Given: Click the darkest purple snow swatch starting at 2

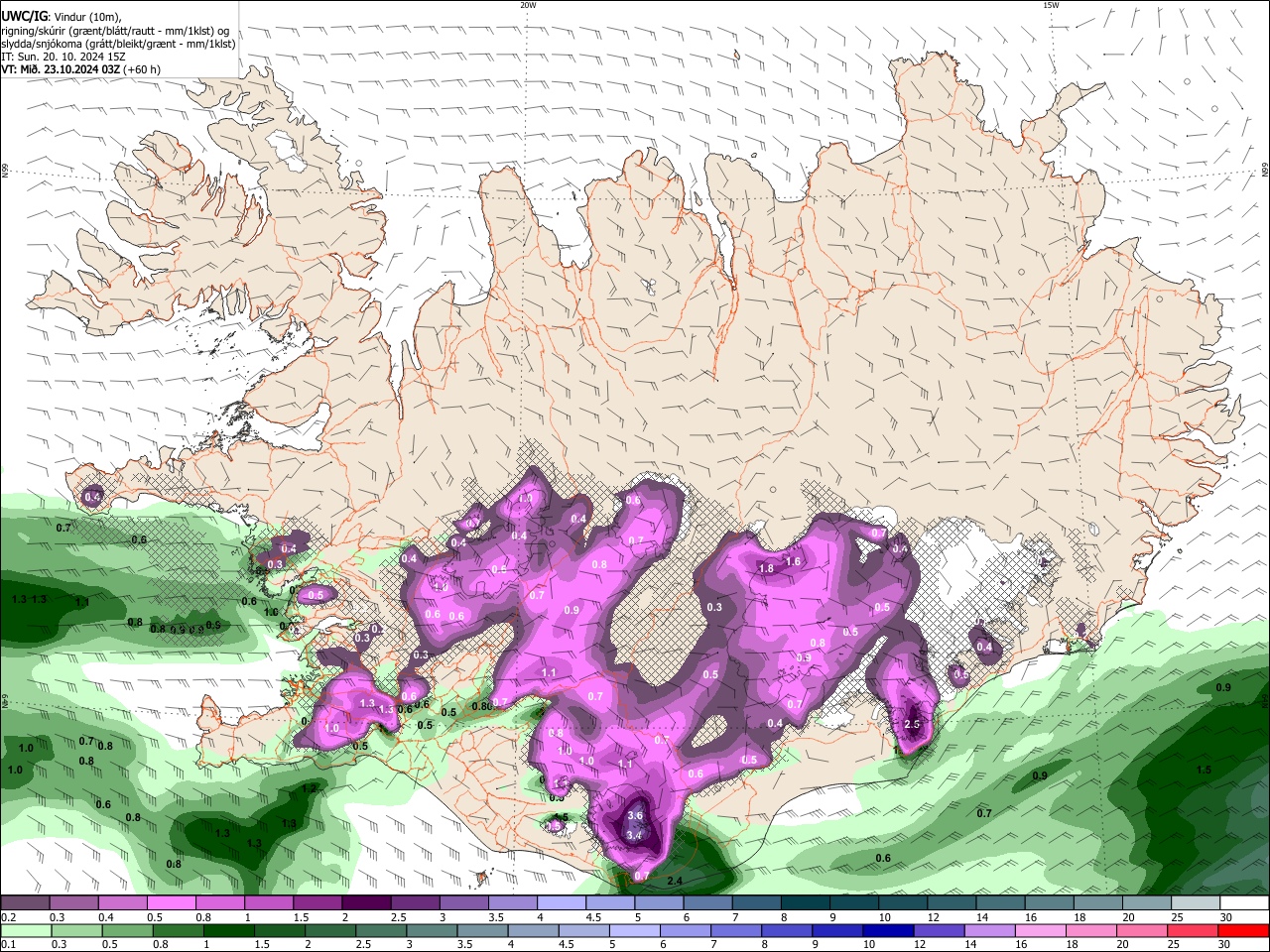Looking at the screenshot, I should click(366, 903).
